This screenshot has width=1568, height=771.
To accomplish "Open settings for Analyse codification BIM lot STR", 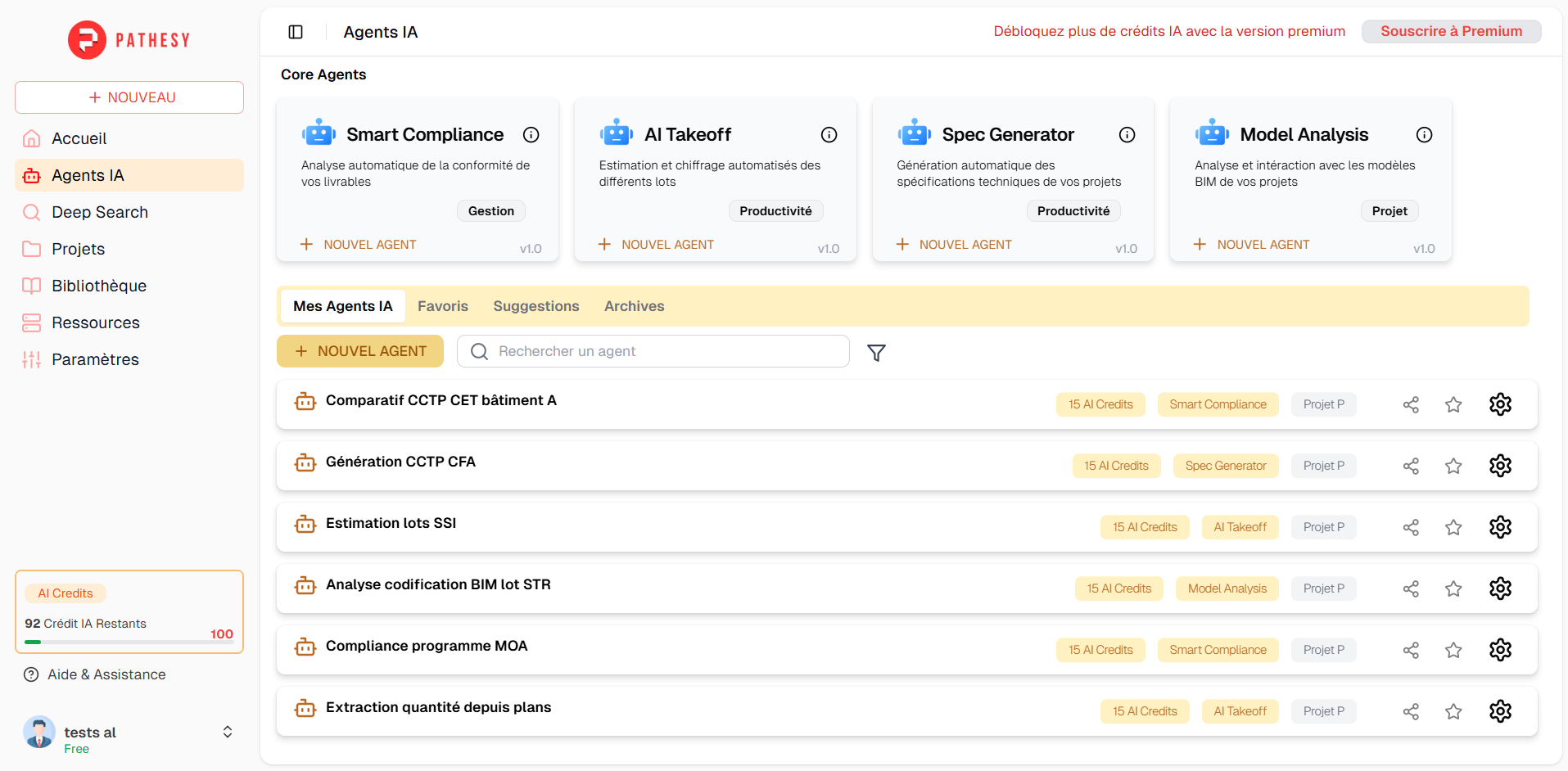I will (x=1500, y=588).
